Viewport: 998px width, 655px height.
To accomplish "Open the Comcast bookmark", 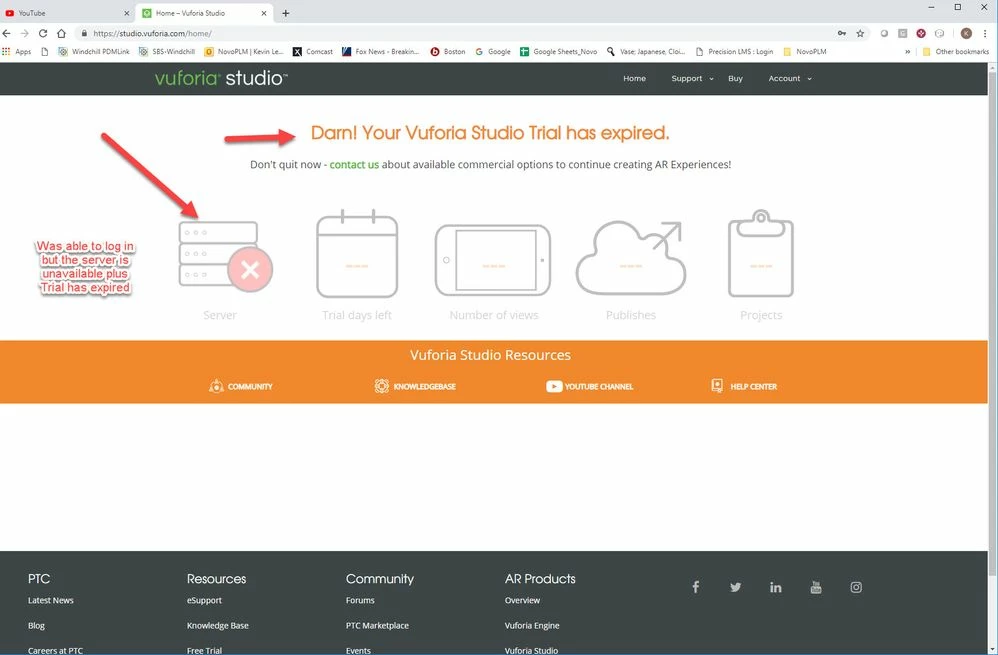I will pyautogui.click(x=313, y=52).
